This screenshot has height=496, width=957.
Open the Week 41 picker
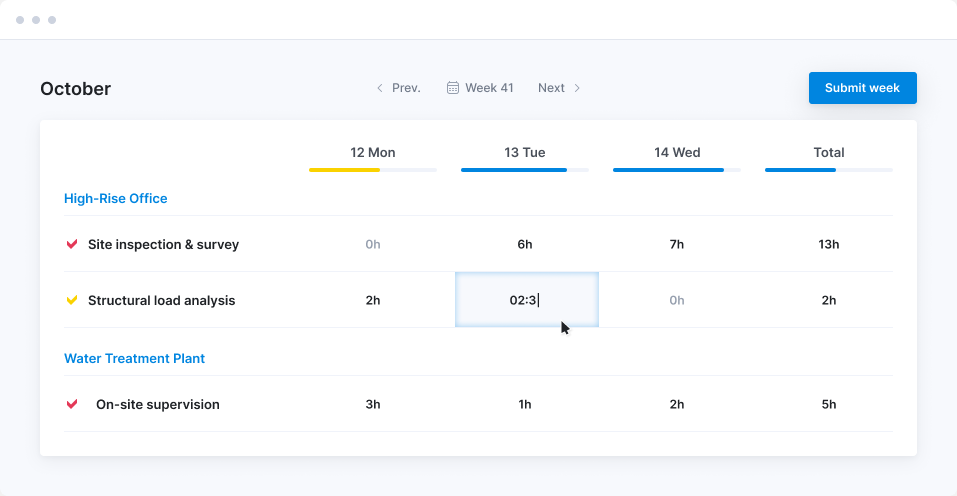[x=480, y=88]
